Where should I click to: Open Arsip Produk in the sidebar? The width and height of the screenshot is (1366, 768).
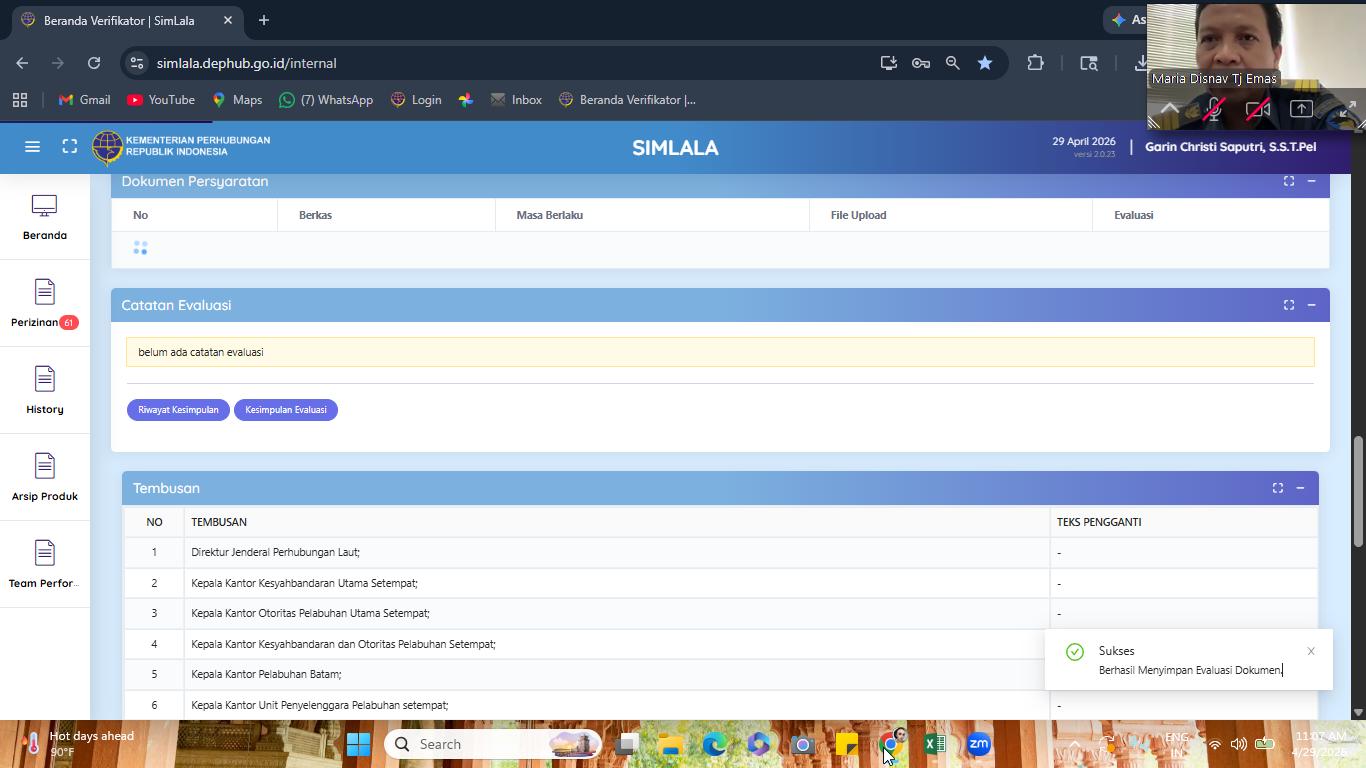coord(44,478)
